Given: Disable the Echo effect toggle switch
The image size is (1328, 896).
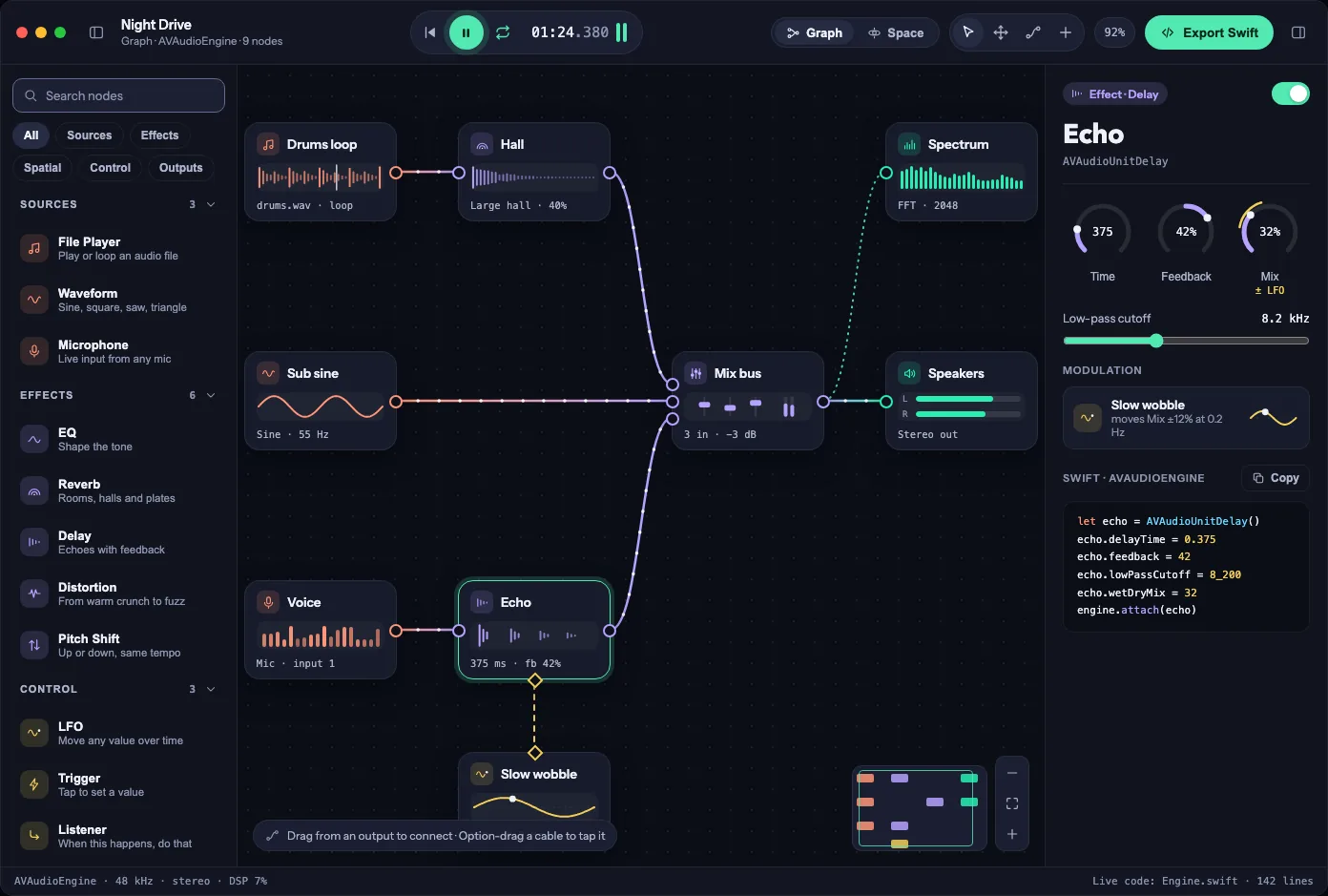Looking at the screenshot, I should (1291, 94).
